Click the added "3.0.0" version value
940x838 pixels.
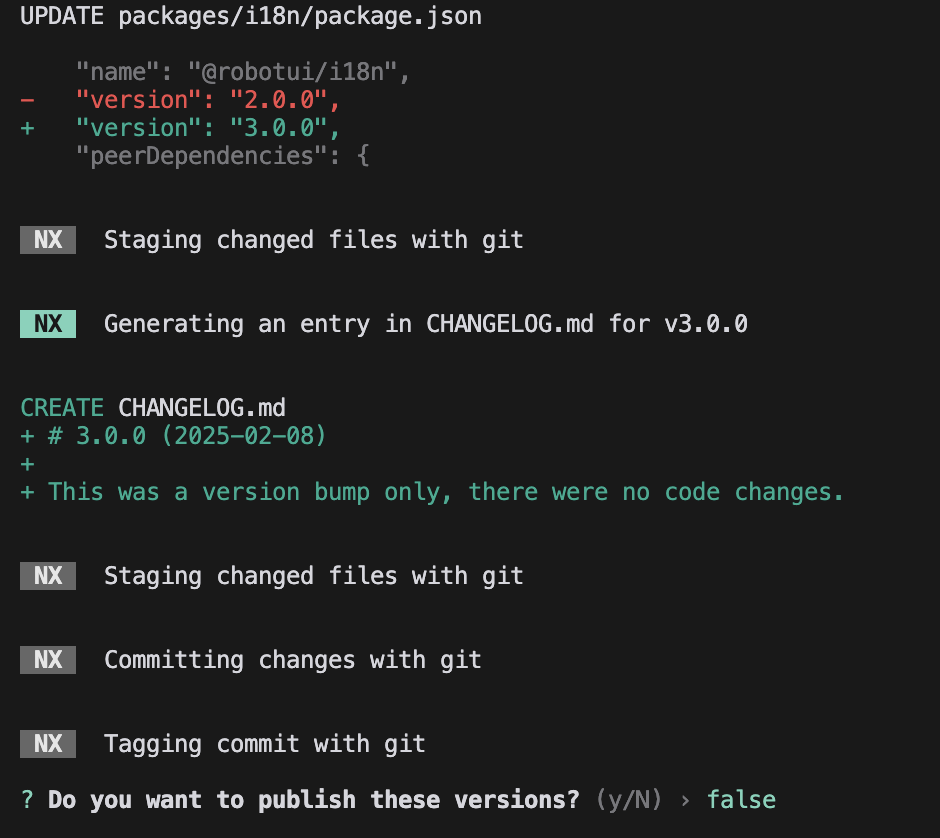(279, 128)
